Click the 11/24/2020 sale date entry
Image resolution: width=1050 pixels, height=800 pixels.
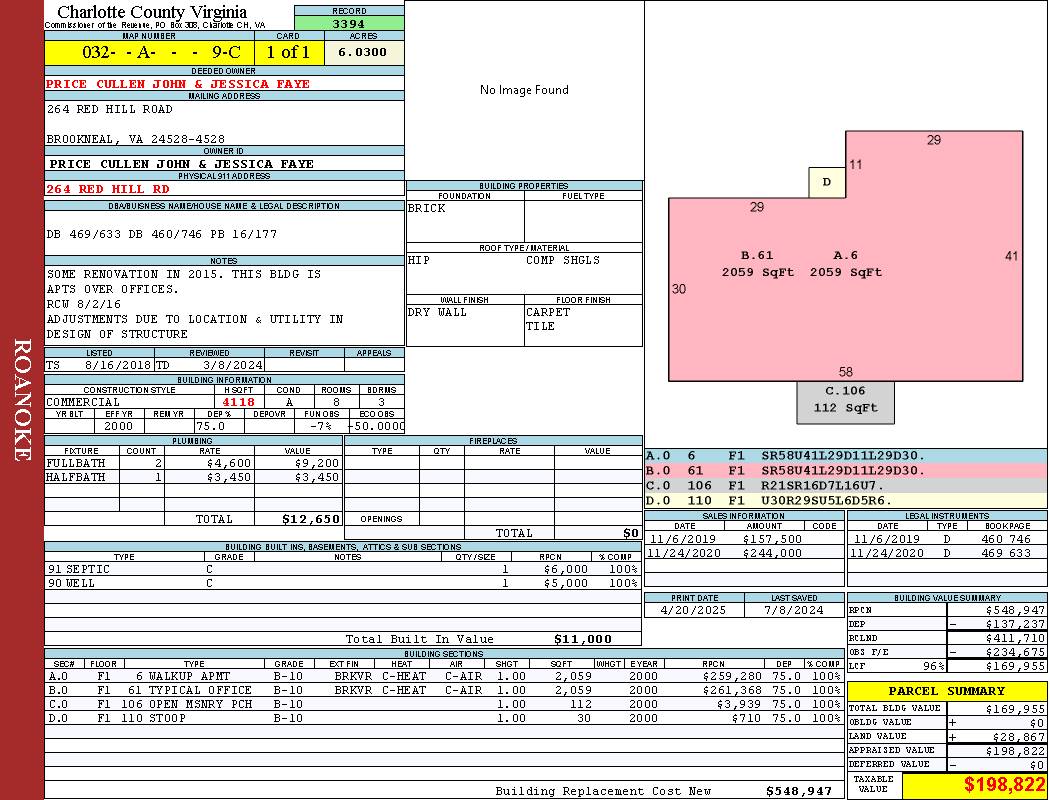coord(684,553)
